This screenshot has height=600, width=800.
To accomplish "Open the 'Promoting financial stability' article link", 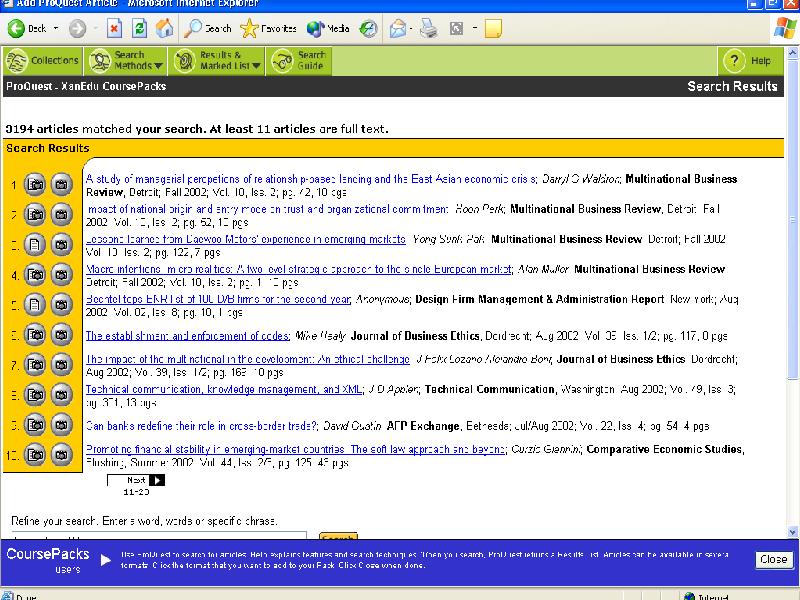I will click(x=296, y=449).
